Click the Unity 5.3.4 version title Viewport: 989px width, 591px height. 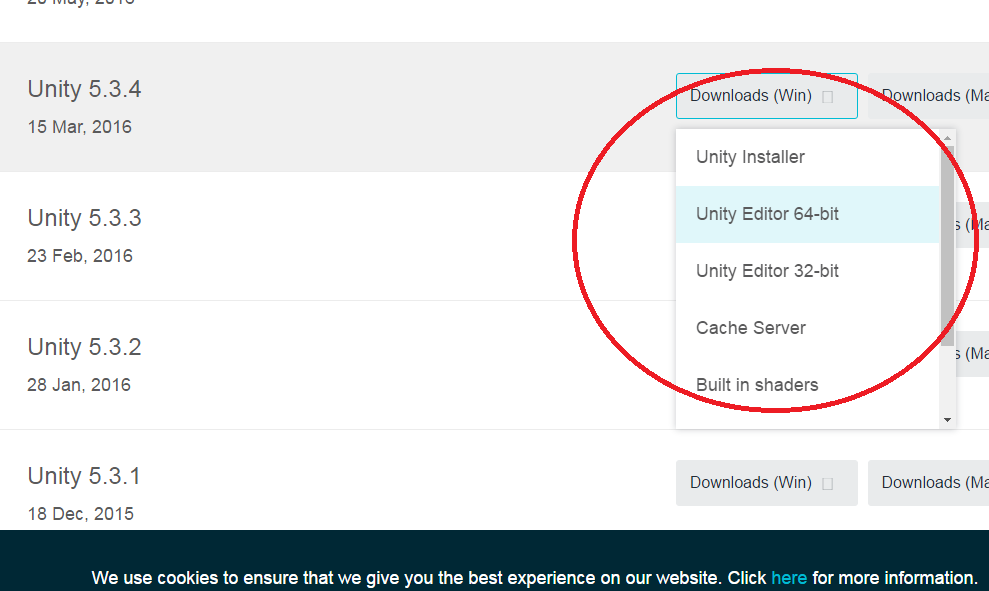point(85,89)
